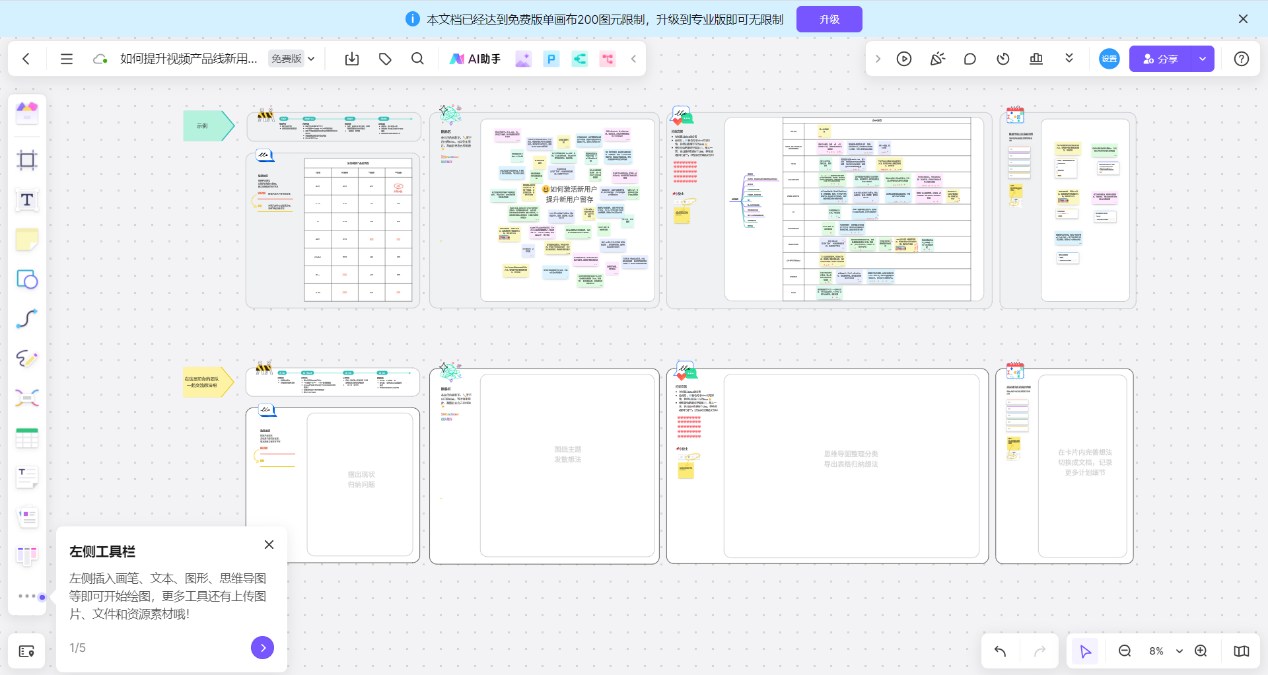The image size is (1268, 675).
Task: Select the Text tool
Action: point(27,200)
